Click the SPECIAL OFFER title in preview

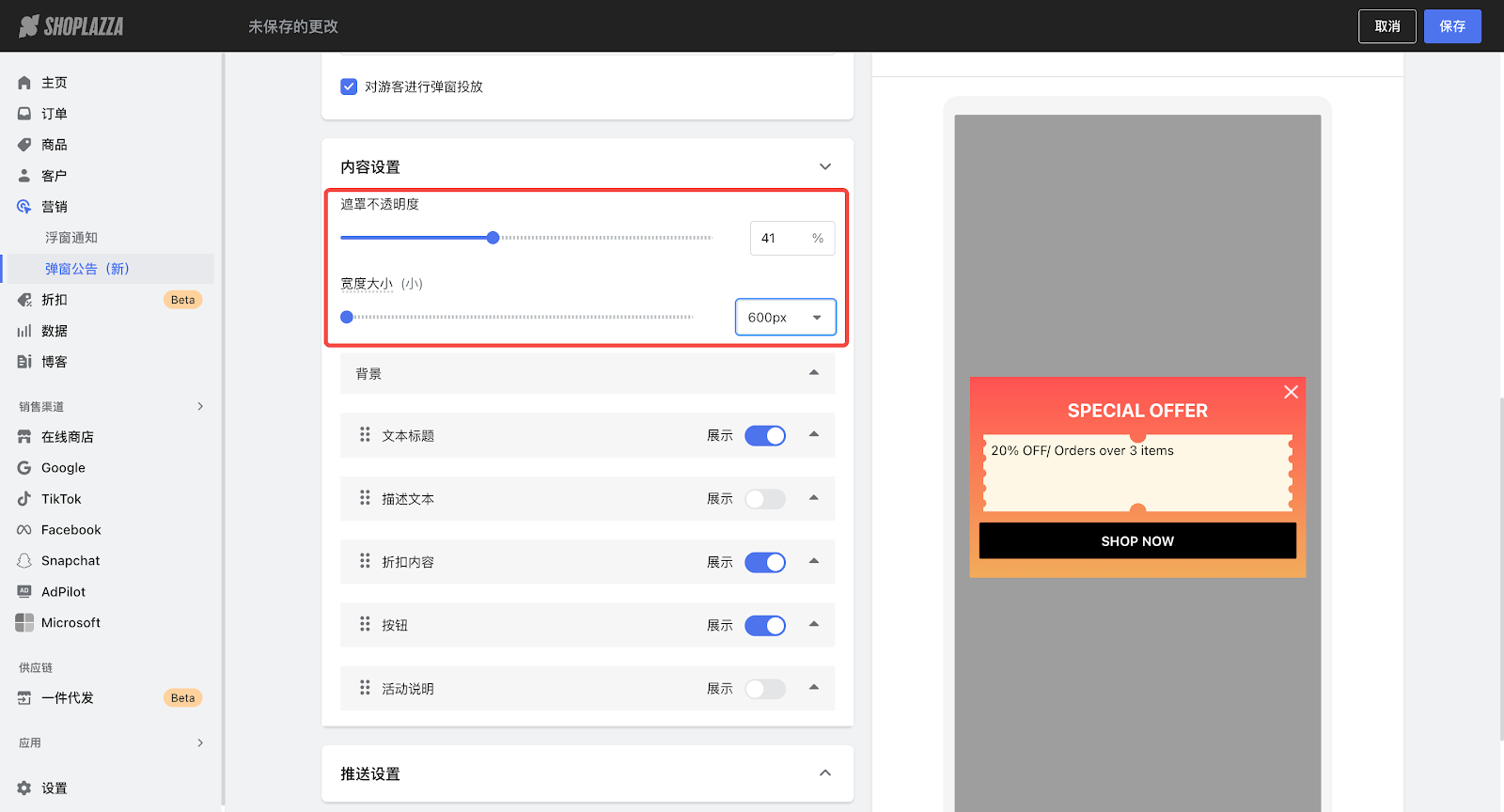tap(1137, 411)
